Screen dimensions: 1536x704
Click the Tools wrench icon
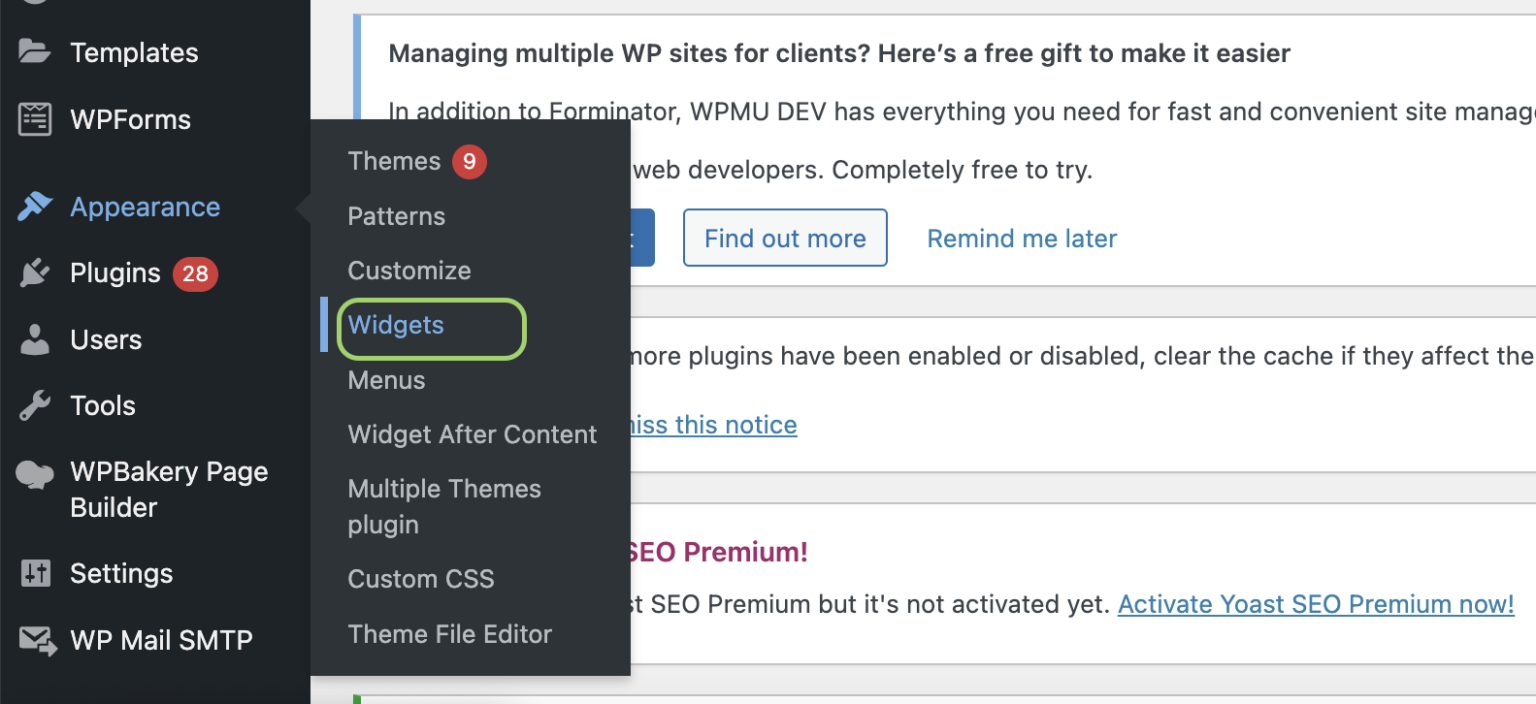33,405
